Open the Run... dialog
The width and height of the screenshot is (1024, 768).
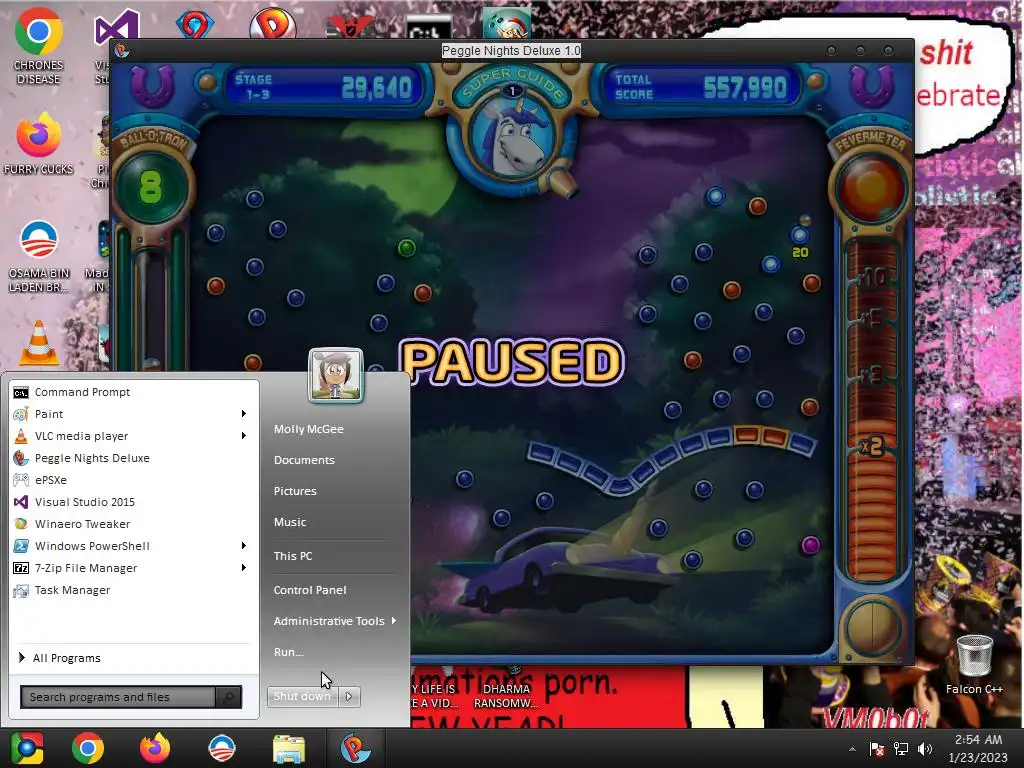point(288,652)
